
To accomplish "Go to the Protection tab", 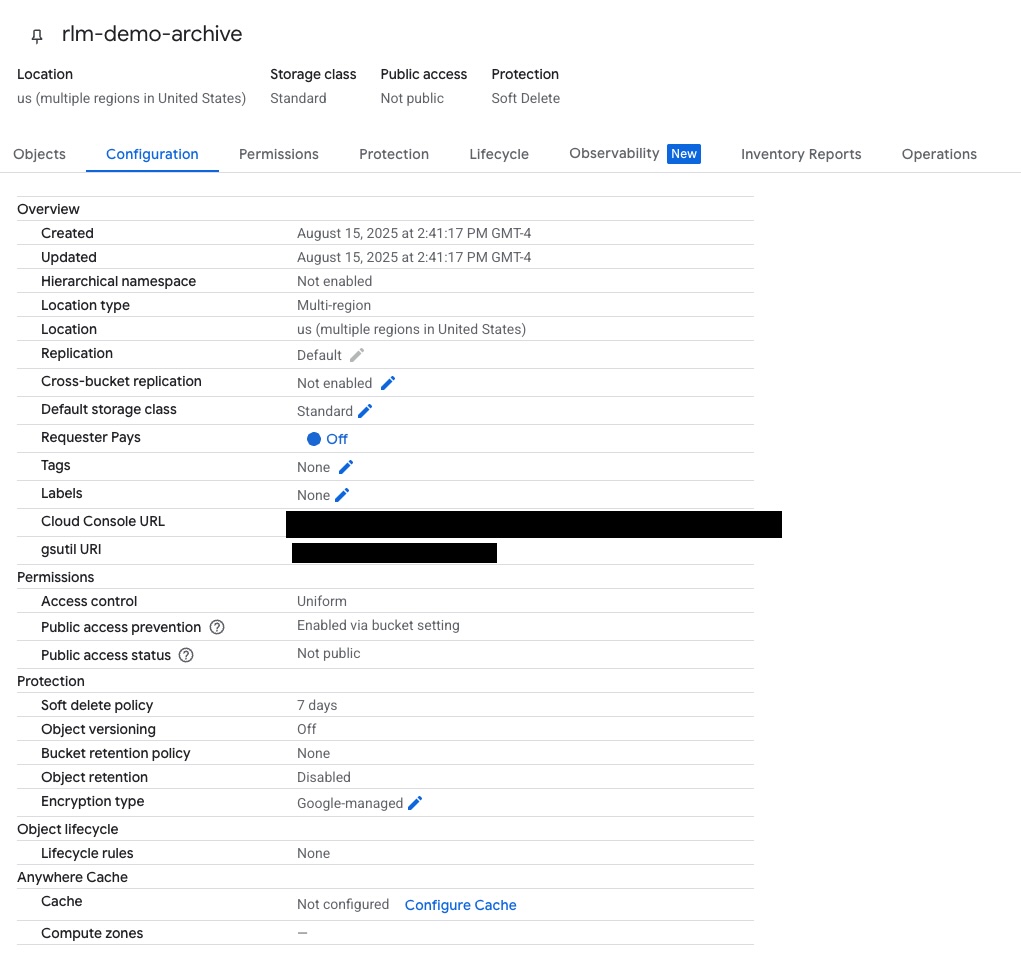I will 394,154.
